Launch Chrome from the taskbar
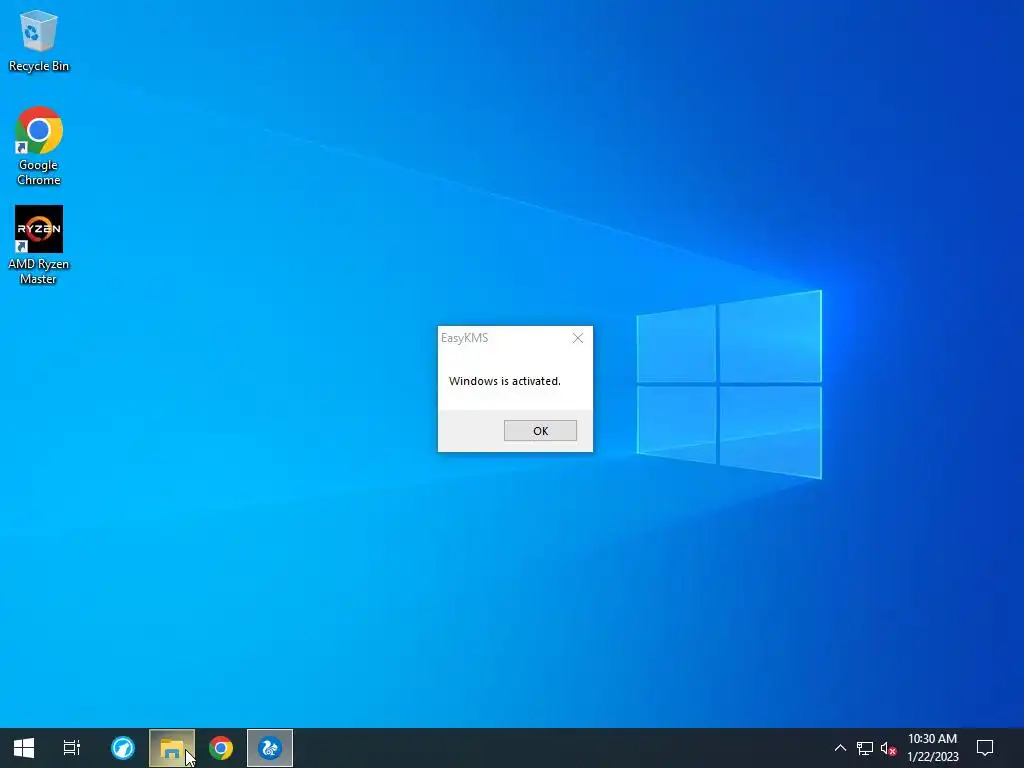Screen dimensions: 1024x768 (x=221, y=748)
